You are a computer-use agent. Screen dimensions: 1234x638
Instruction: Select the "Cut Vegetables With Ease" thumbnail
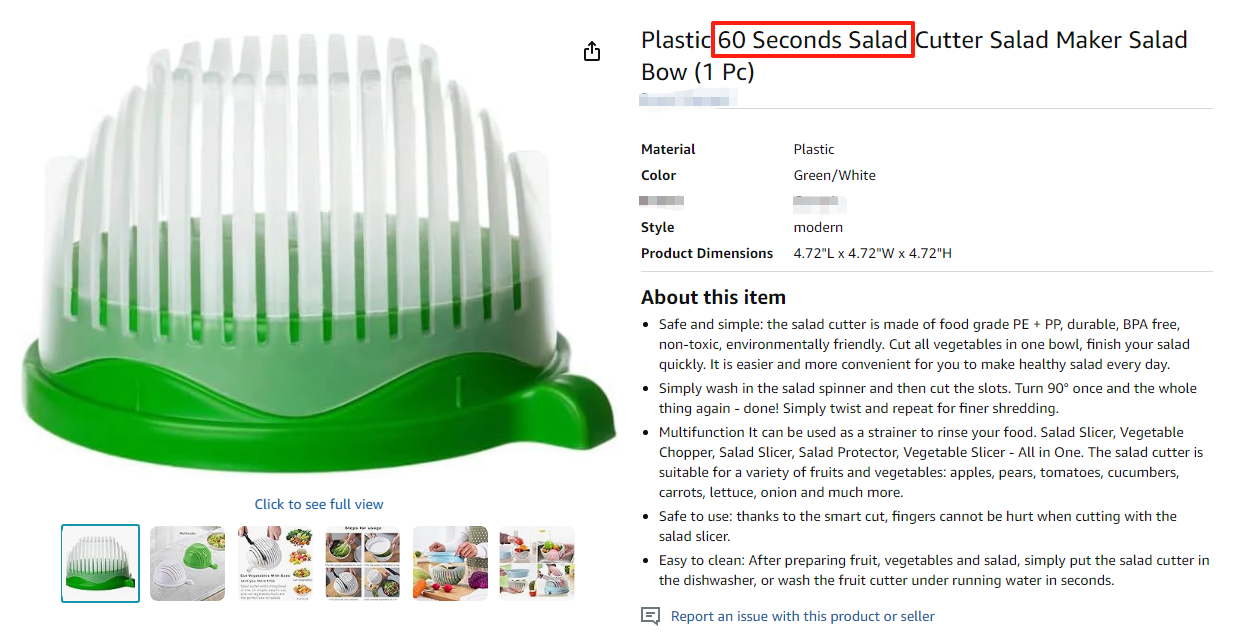275,563
